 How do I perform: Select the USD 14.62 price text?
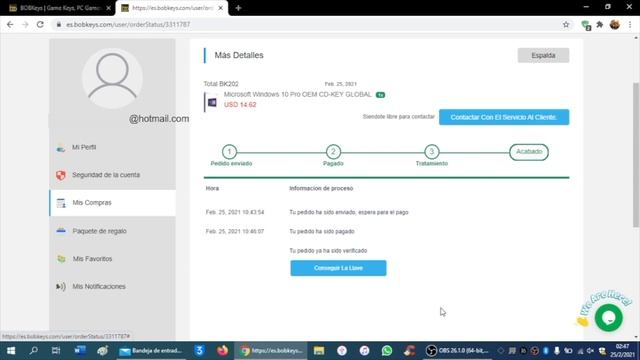click(240, 105)
